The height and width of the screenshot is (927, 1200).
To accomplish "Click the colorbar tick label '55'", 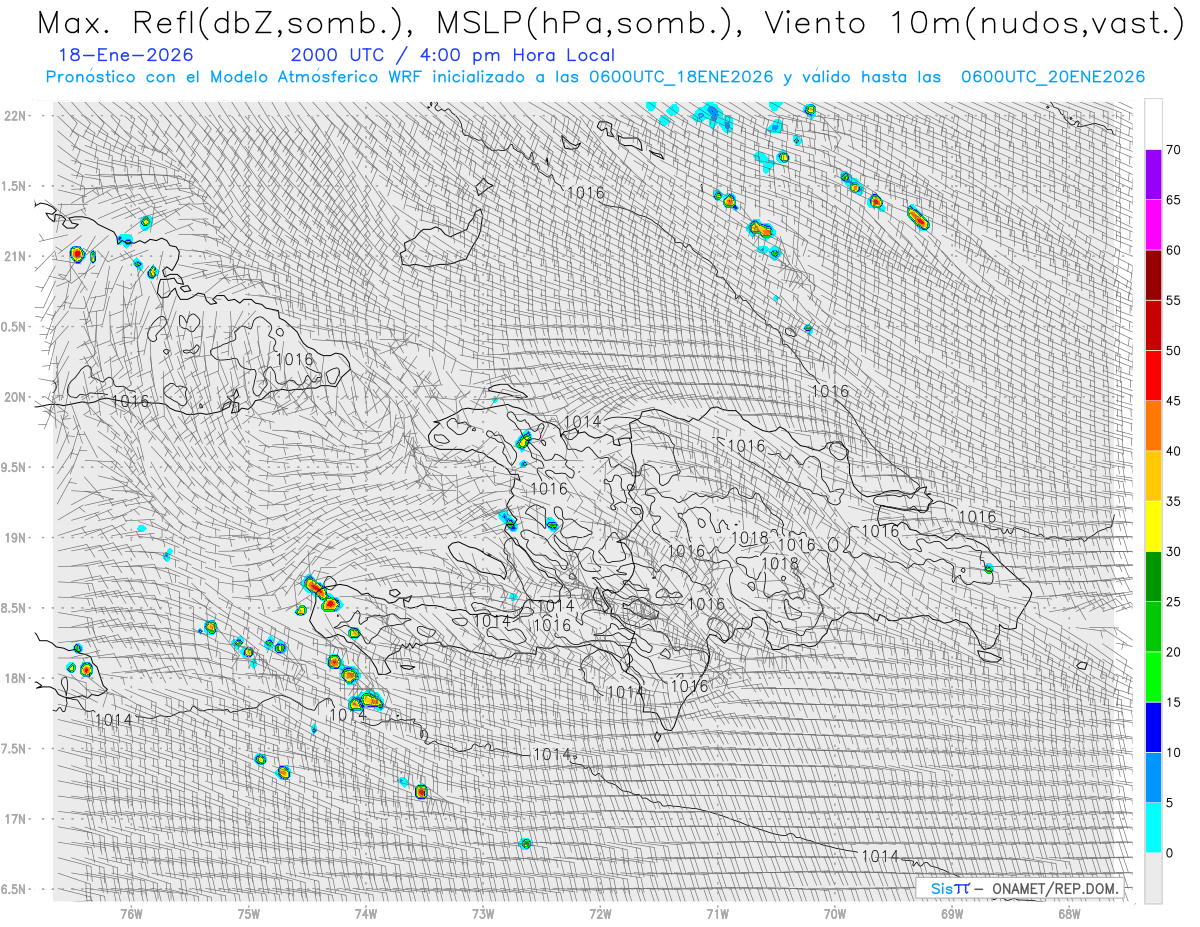I will click(x=1173, y=300).
